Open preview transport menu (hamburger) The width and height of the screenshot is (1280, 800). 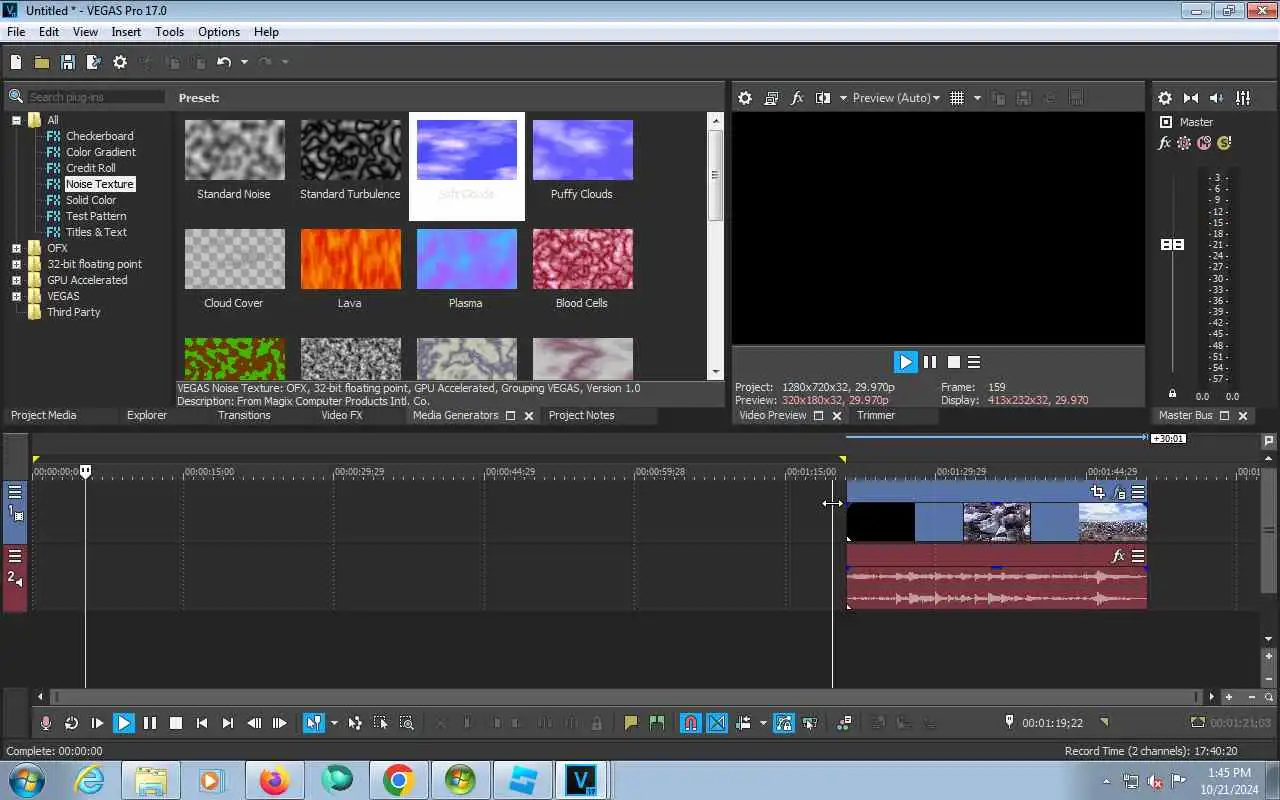[974, 362]
